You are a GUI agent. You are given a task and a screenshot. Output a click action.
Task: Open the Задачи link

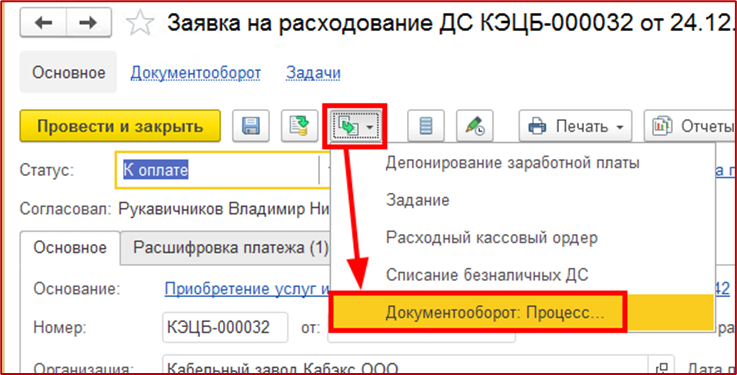[313, 72]
